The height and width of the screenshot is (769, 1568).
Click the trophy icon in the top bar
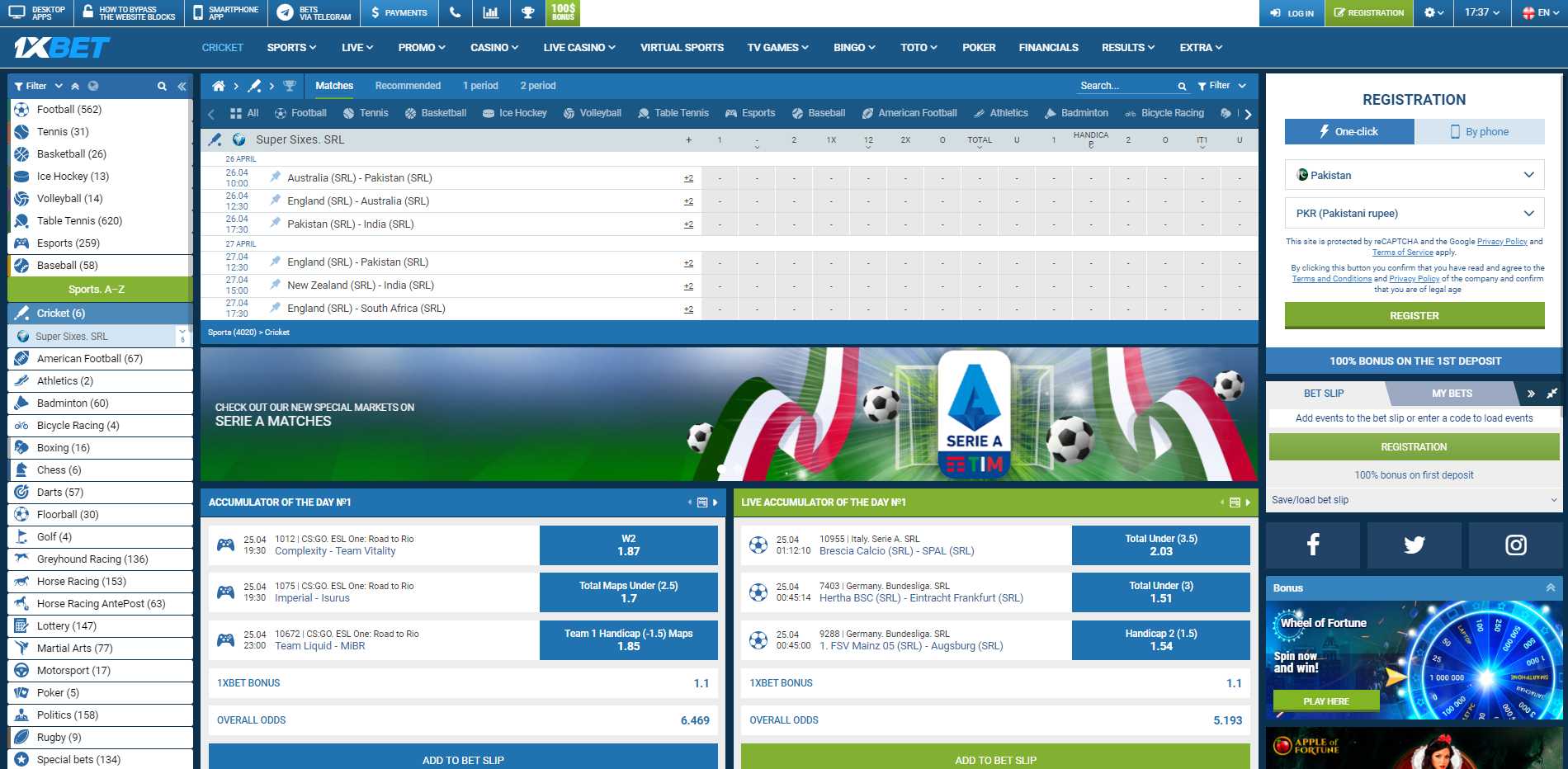pos(528,12)
